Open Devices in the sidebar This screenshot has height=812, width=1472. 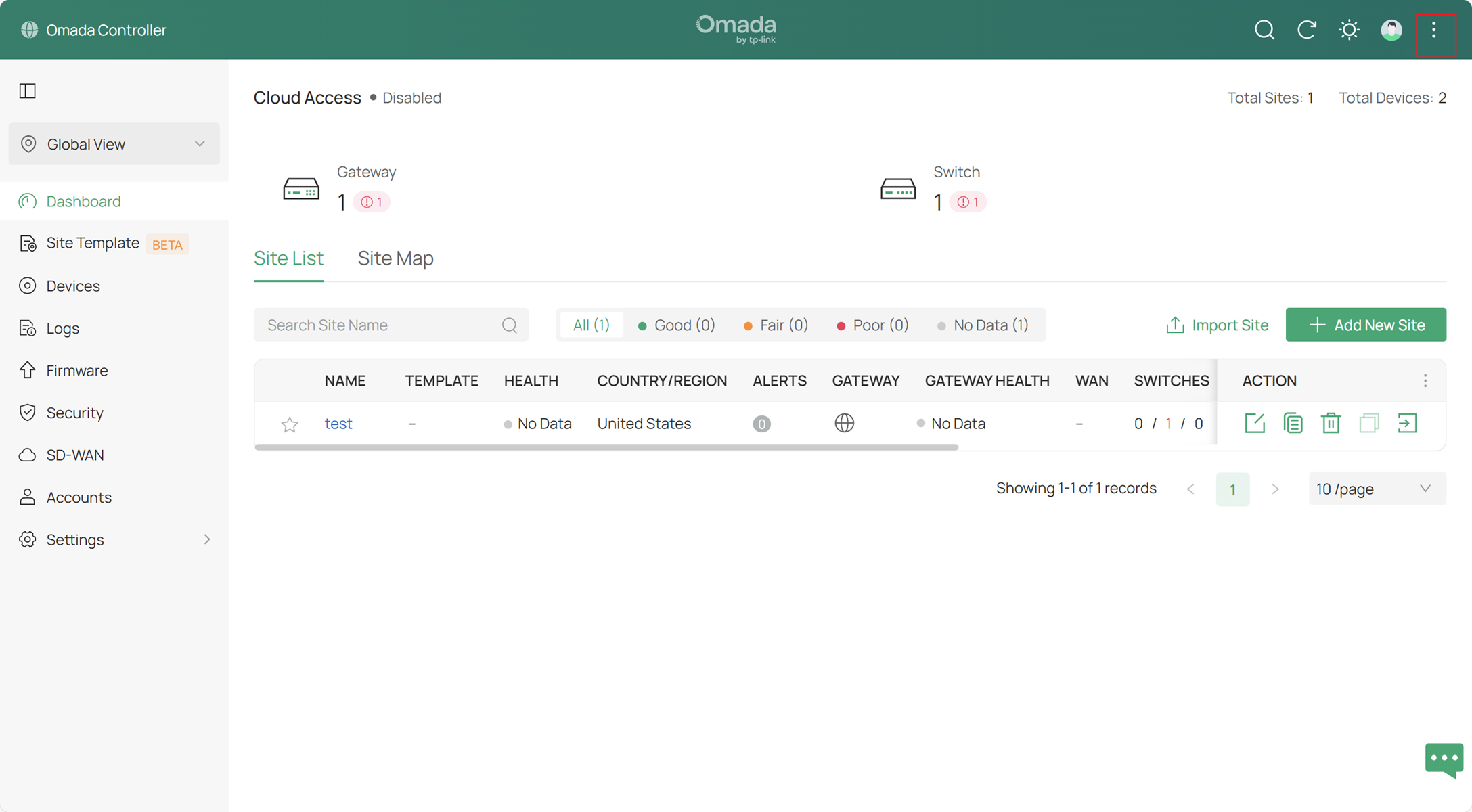[x=73, y=286]
